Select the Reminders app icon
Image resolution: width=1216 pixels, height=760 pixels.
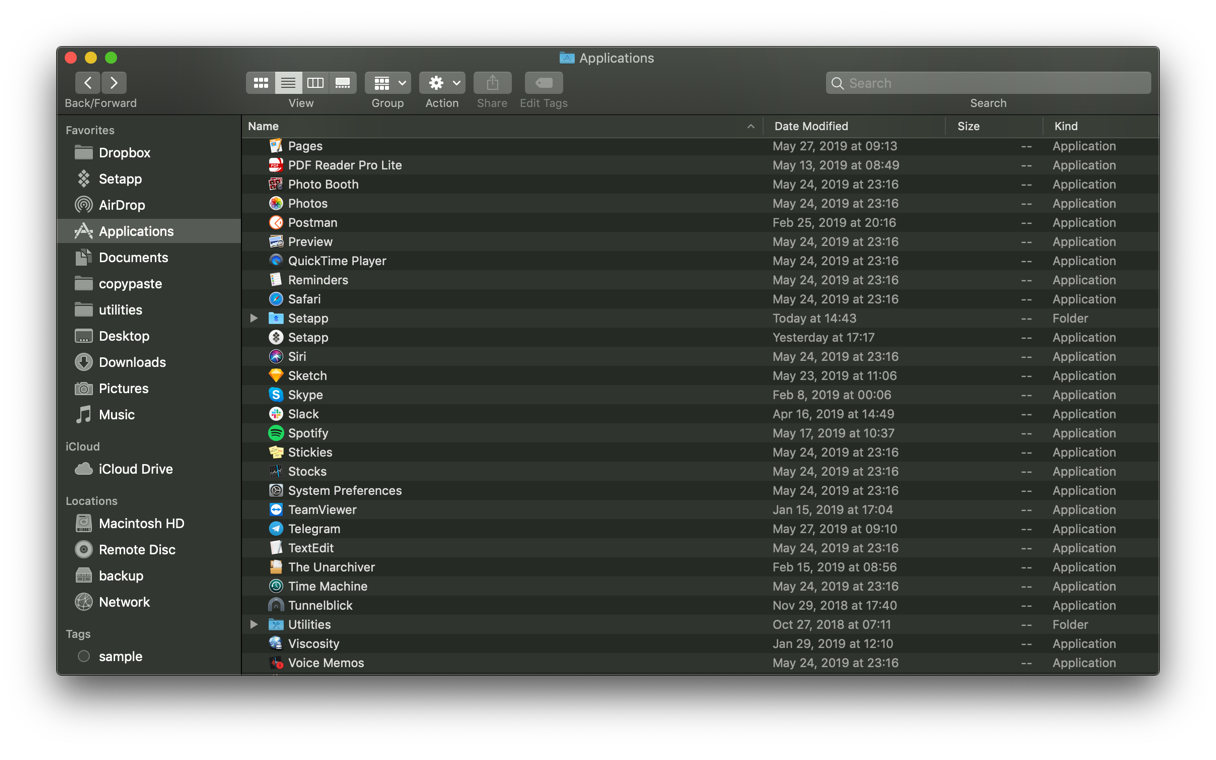(276, 280)
